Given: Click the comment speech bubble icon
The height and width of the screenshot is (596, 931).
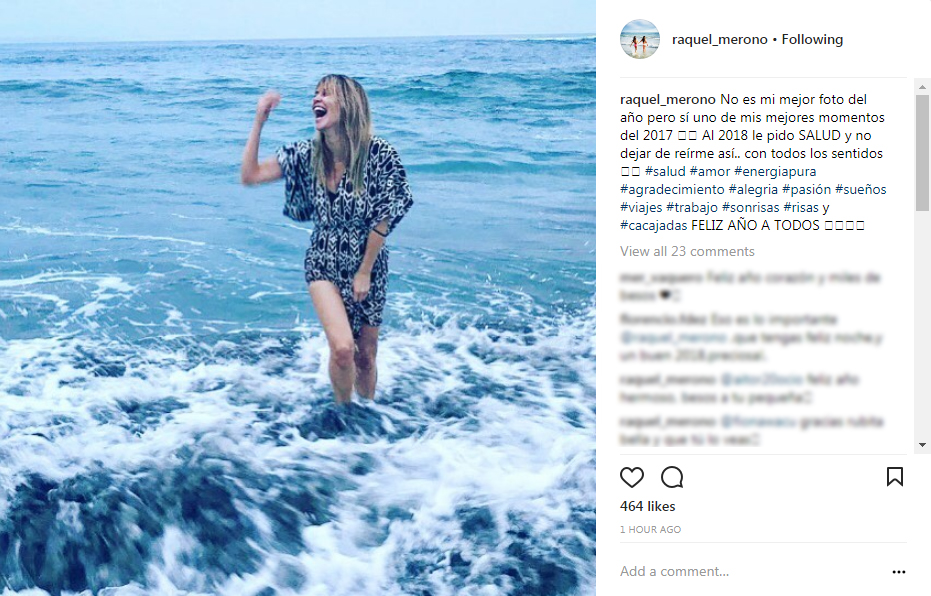Looking at the screenshot, I should point(672,477).
